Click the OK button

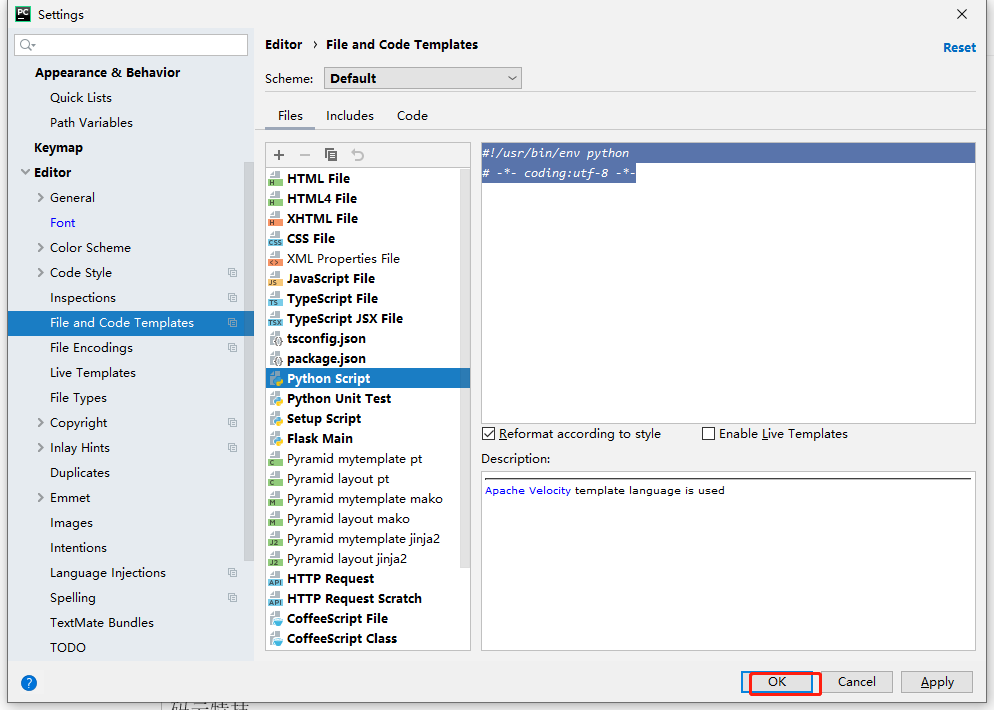(777, 682)
